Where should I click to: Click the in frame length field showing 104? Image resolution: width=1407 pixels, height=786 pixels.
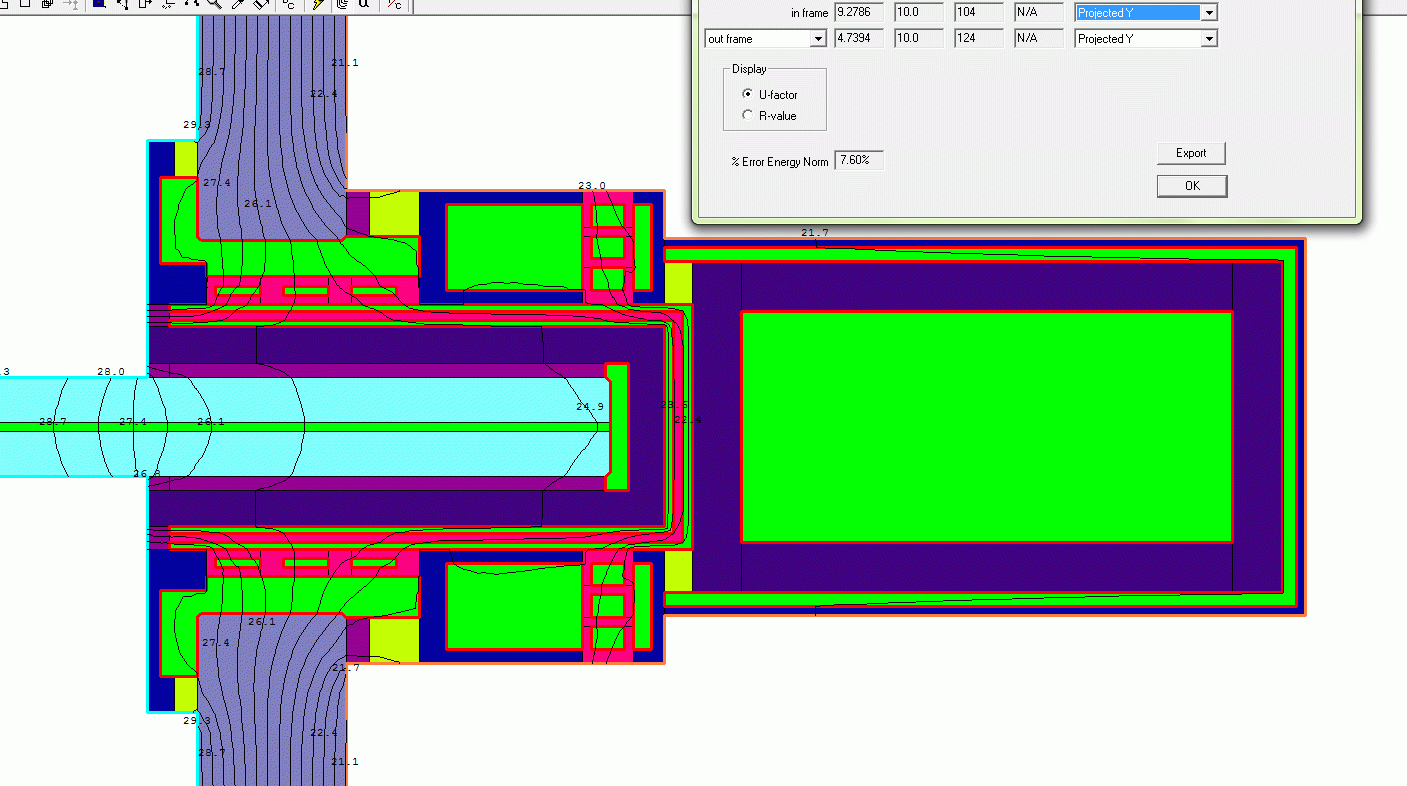coord(978,13)
